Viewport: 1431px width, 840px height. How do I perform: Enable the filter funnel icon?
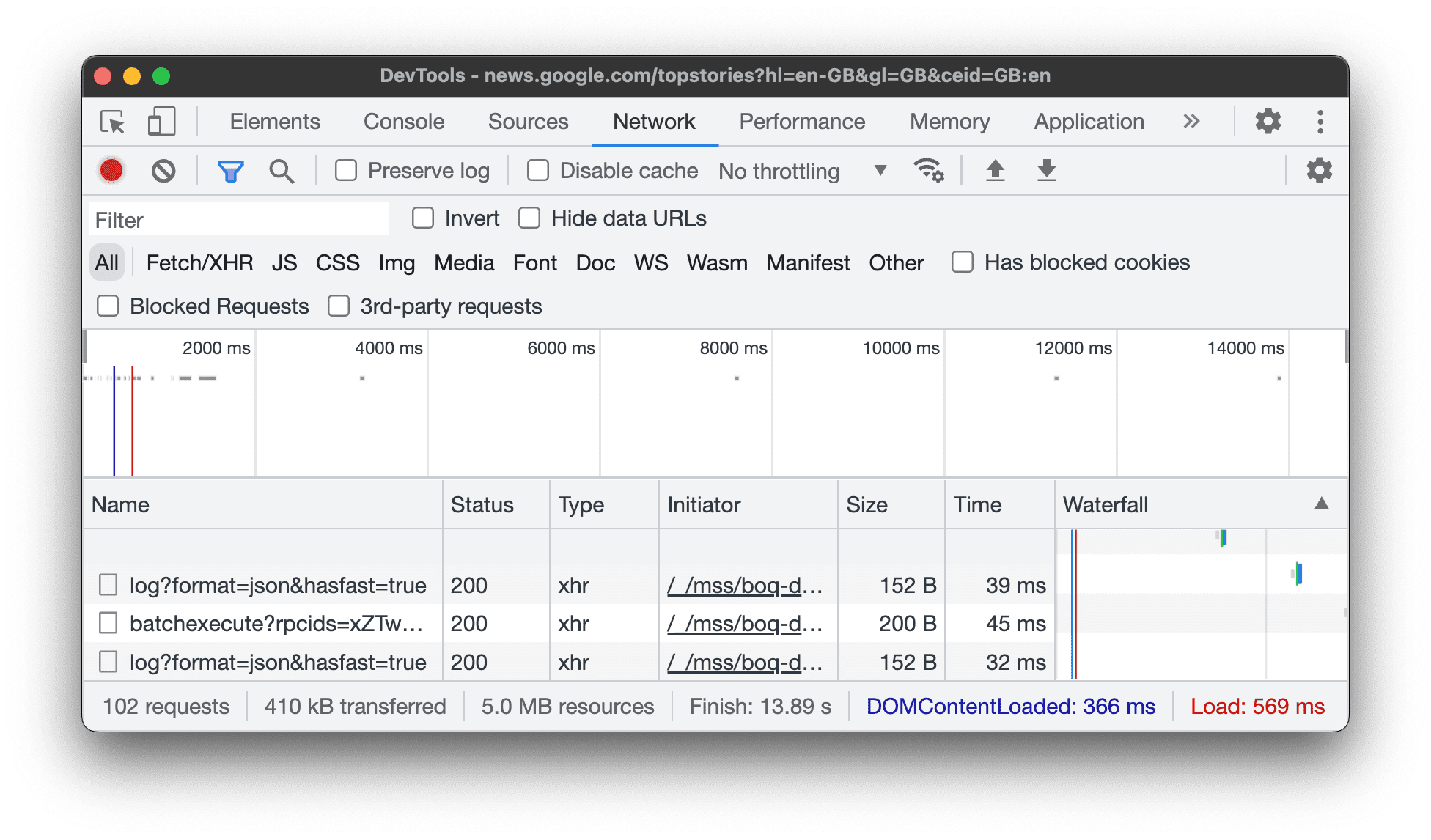(232, 170)
